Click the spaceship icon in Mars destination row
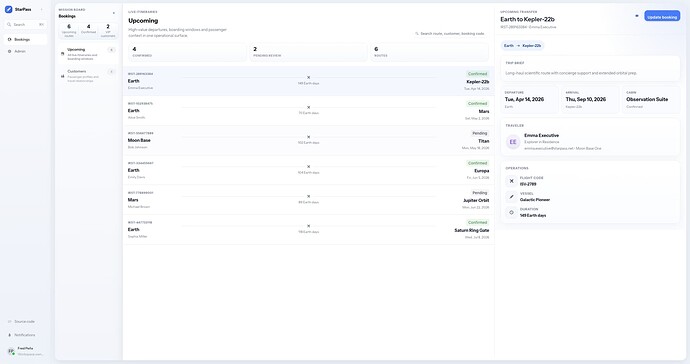Image resolution: width=690 pixels, height=364 pixels. pyautogui.click(x=308, y=107)
